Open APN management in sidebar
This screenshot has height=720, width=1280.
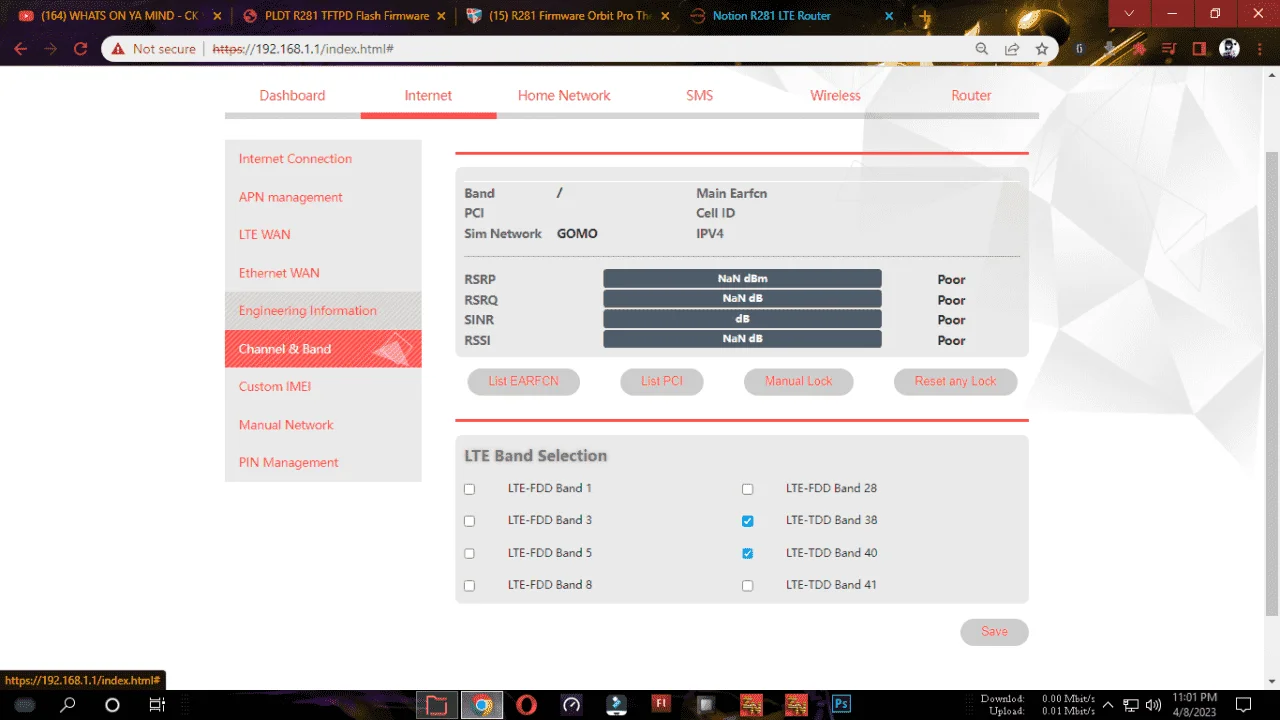(x=323, y=197)
